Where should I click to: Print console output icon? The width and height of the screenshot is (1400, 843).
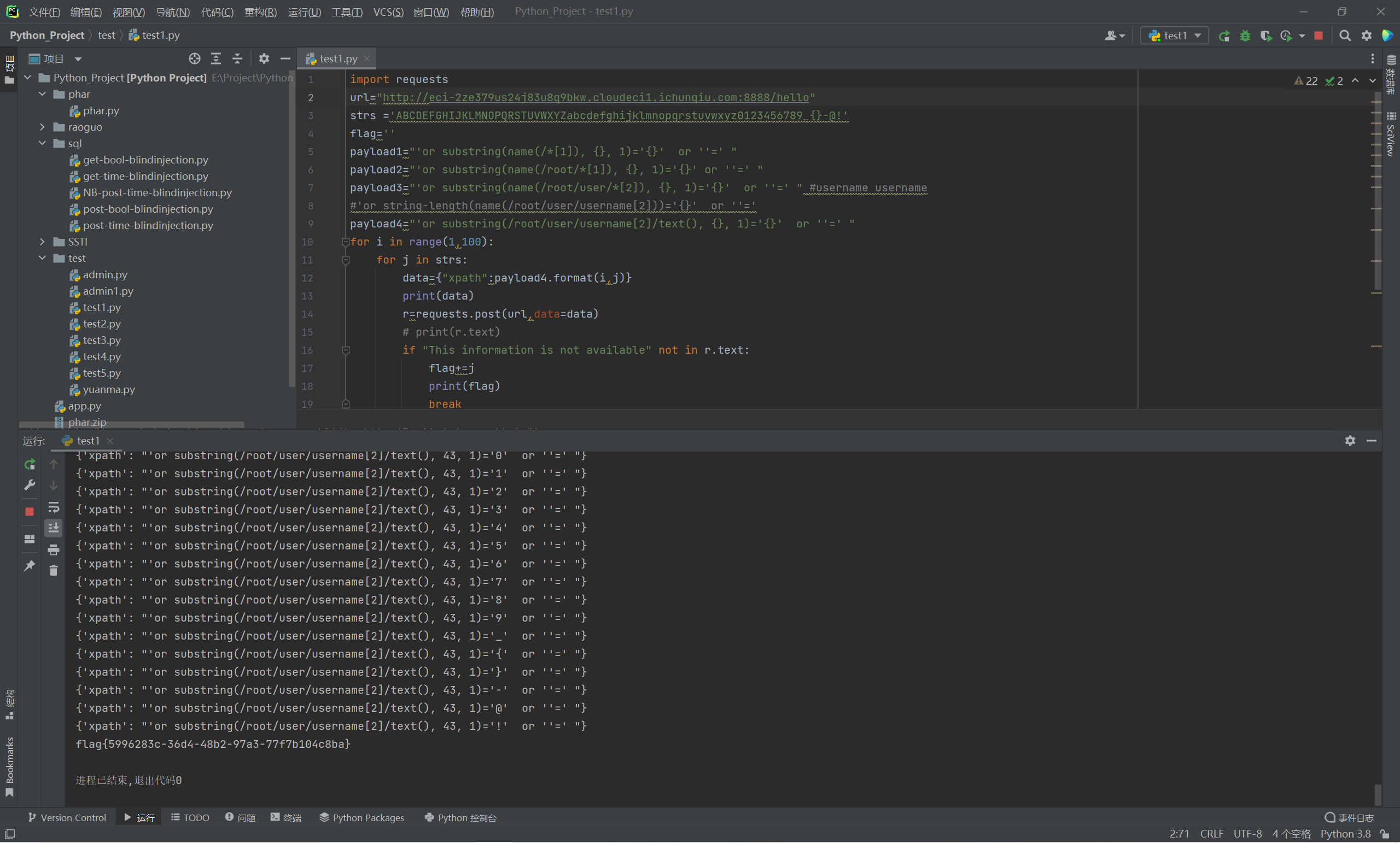[x=54, y=549]
